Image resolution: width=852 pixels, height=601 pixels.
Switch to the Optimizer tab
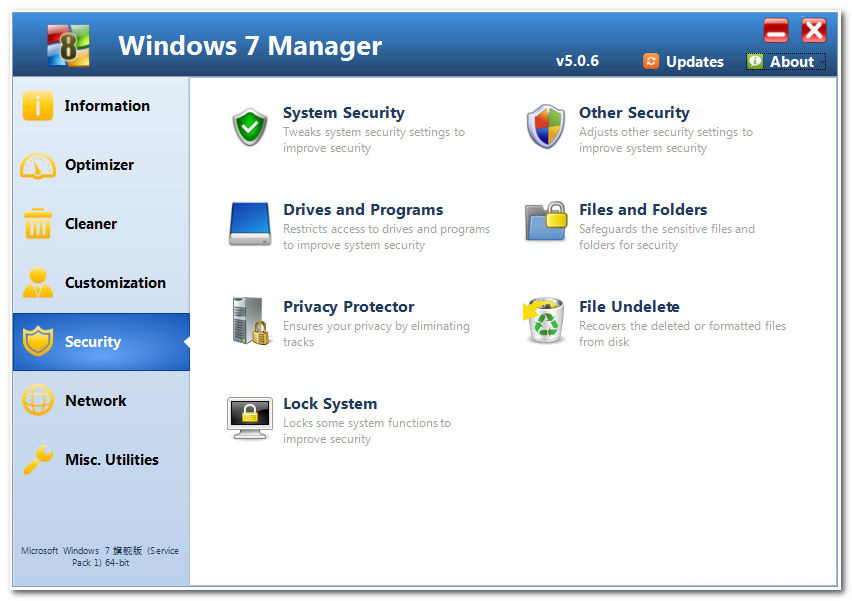pyautogui.click(x=99, y=165)
